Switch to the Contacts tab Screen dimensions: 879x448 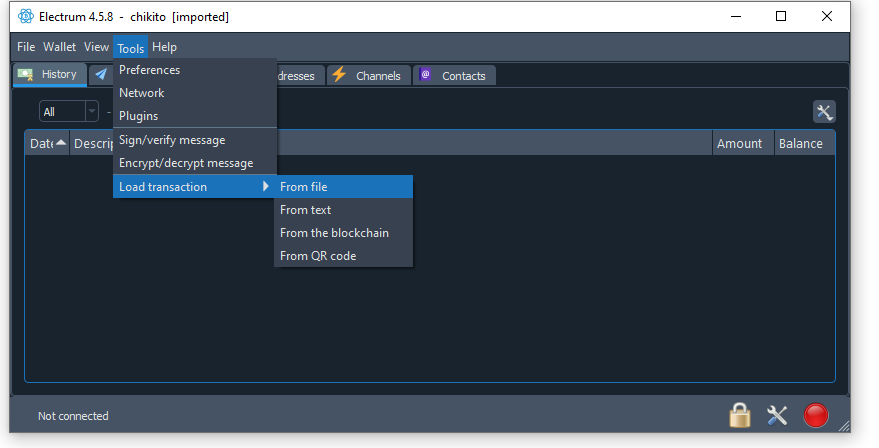[454, 76]
